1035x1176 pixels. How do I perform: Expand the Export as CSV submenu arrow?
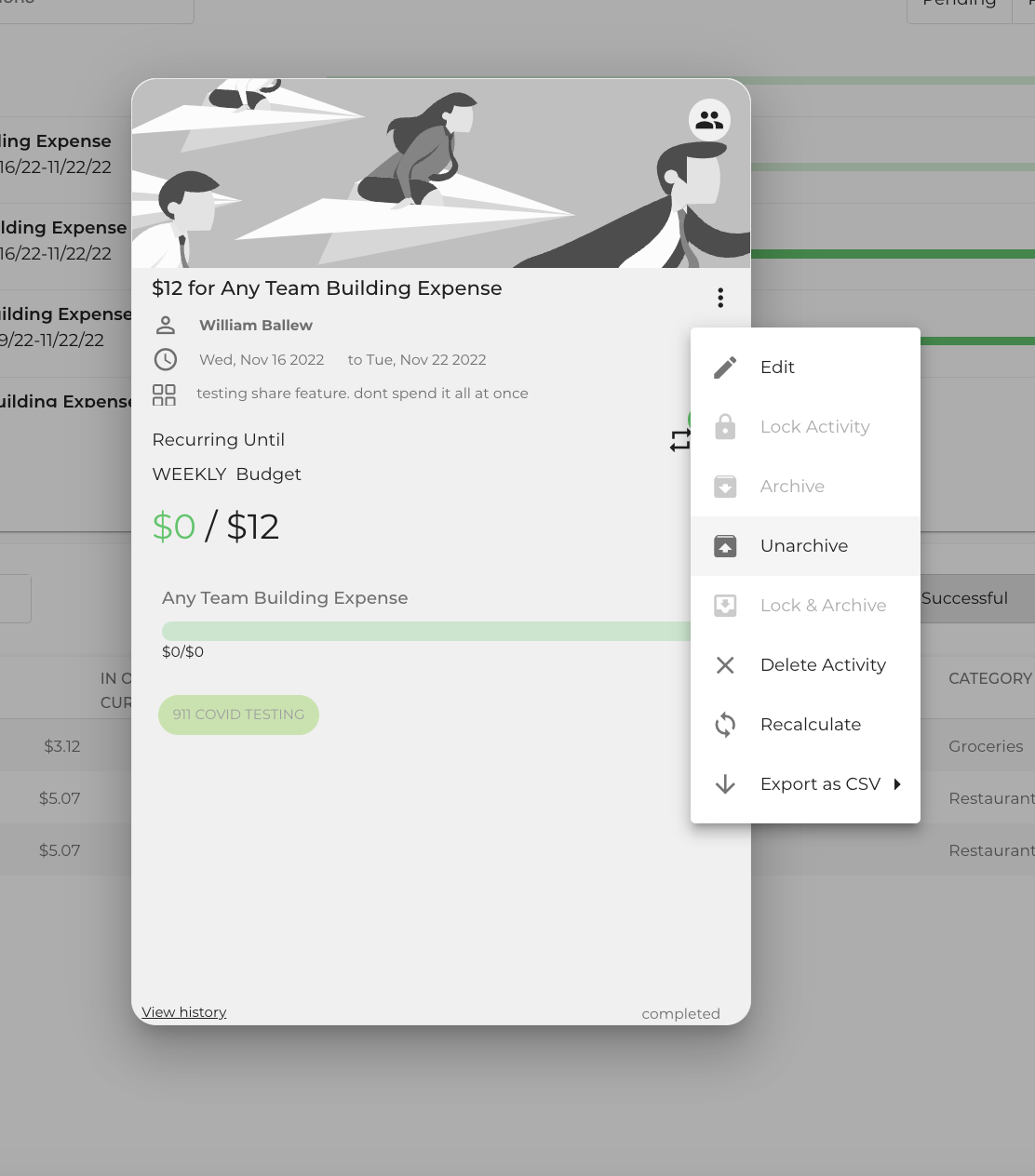(x=897, y=784)
